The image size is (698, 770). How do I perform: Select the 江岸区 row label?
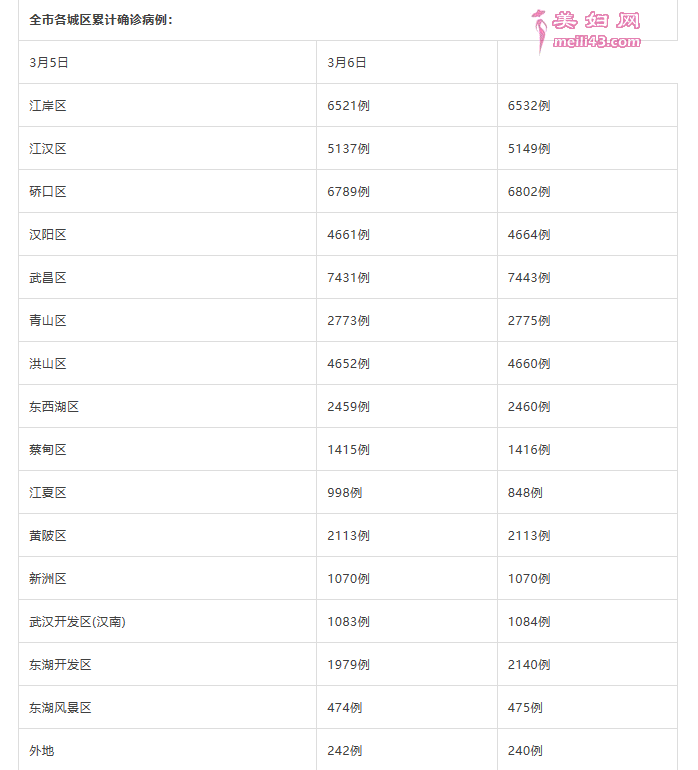(x=48, y=106)
